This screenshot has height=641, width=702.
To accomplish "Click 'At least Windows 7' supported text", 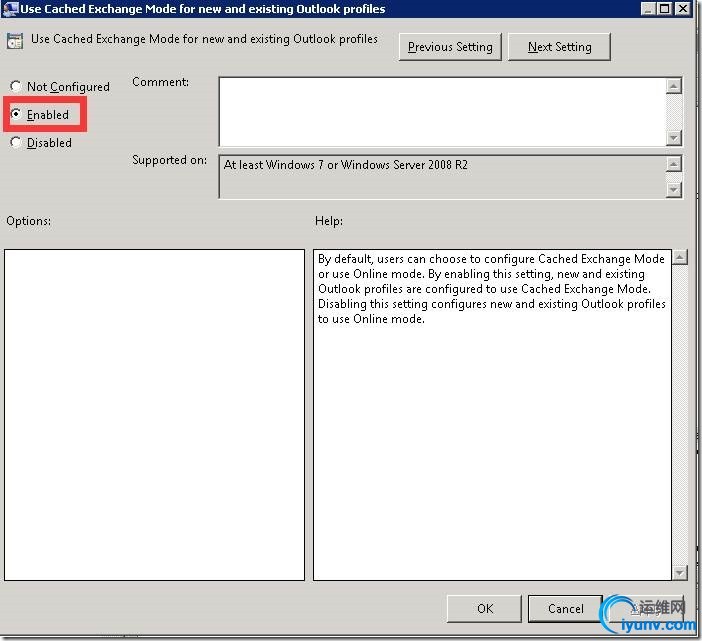I will pyautogui.click(x=345, y=165).
